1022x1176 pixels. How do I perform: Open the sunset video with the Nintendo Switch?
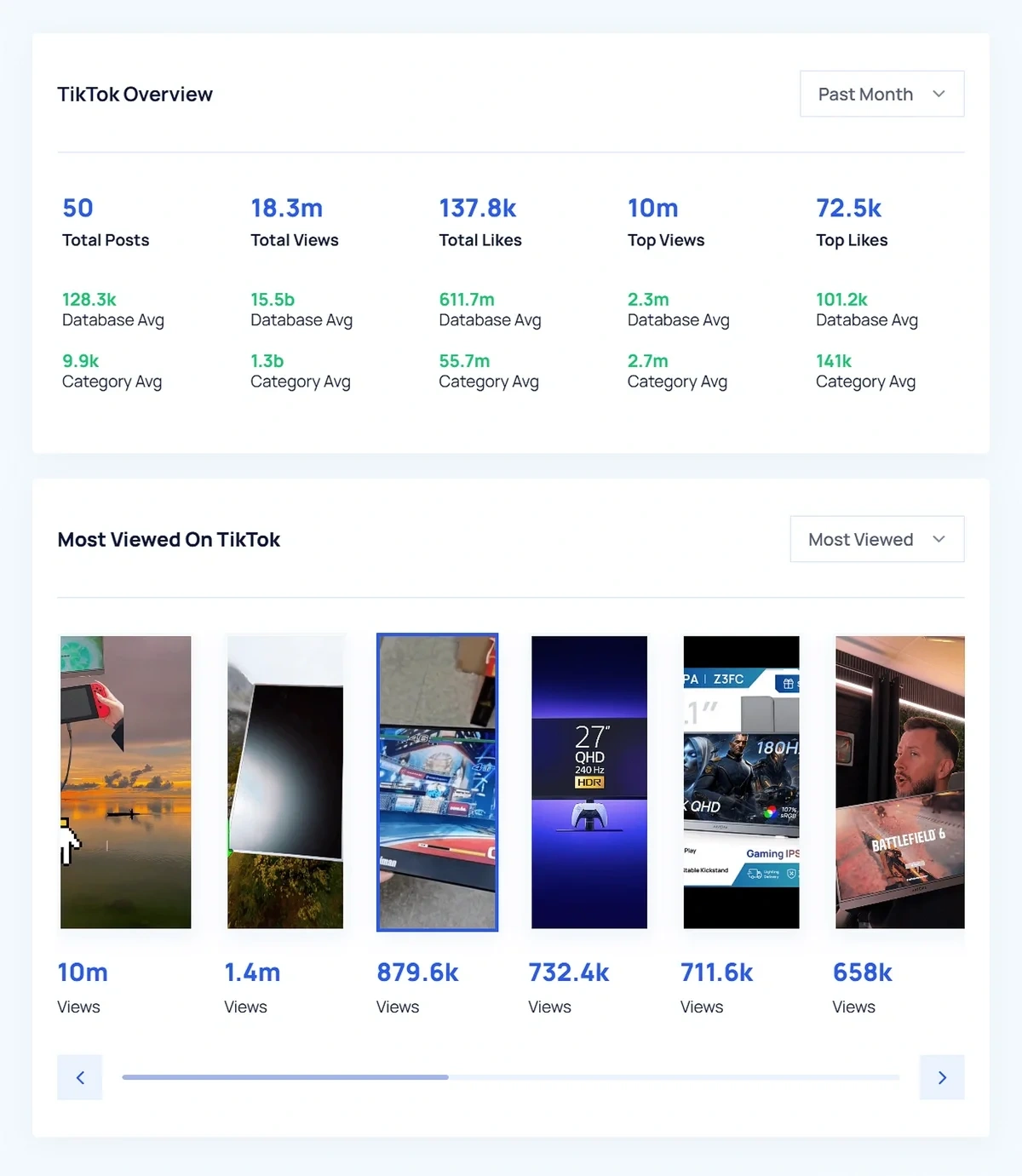pyautogui.click(x=125, y=781)
